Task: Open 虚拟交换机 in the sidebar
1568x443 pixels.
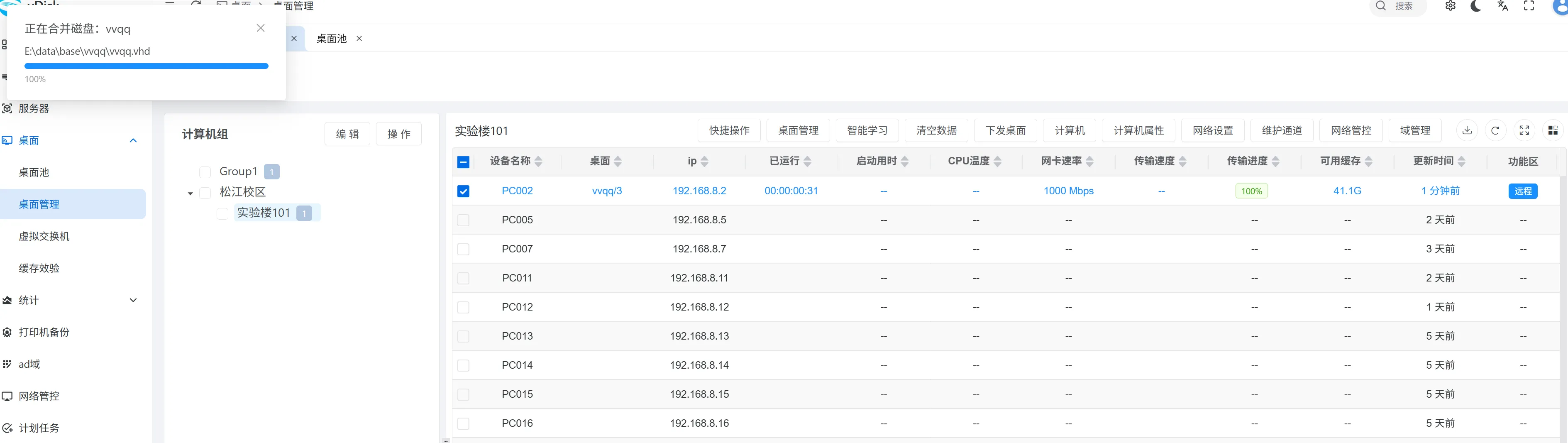Action: coord(44,236)
